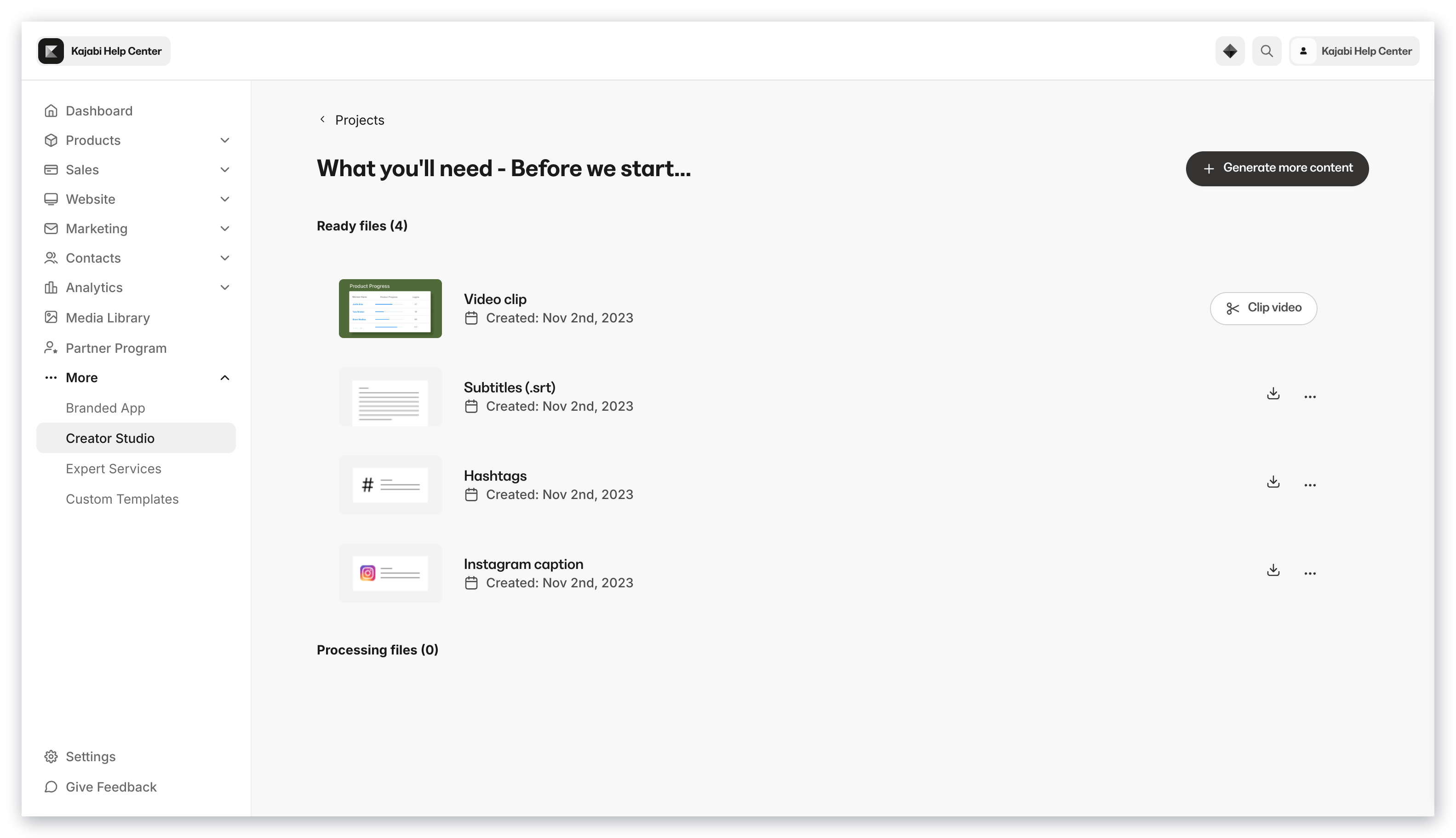Click the Processing files (0) heading

(378, 650)
